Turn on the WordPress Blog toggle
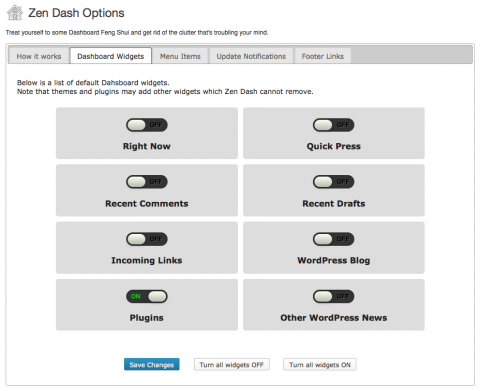Viewport: 480px width, 391px height. pyautogui.click(x=333, y=239)
